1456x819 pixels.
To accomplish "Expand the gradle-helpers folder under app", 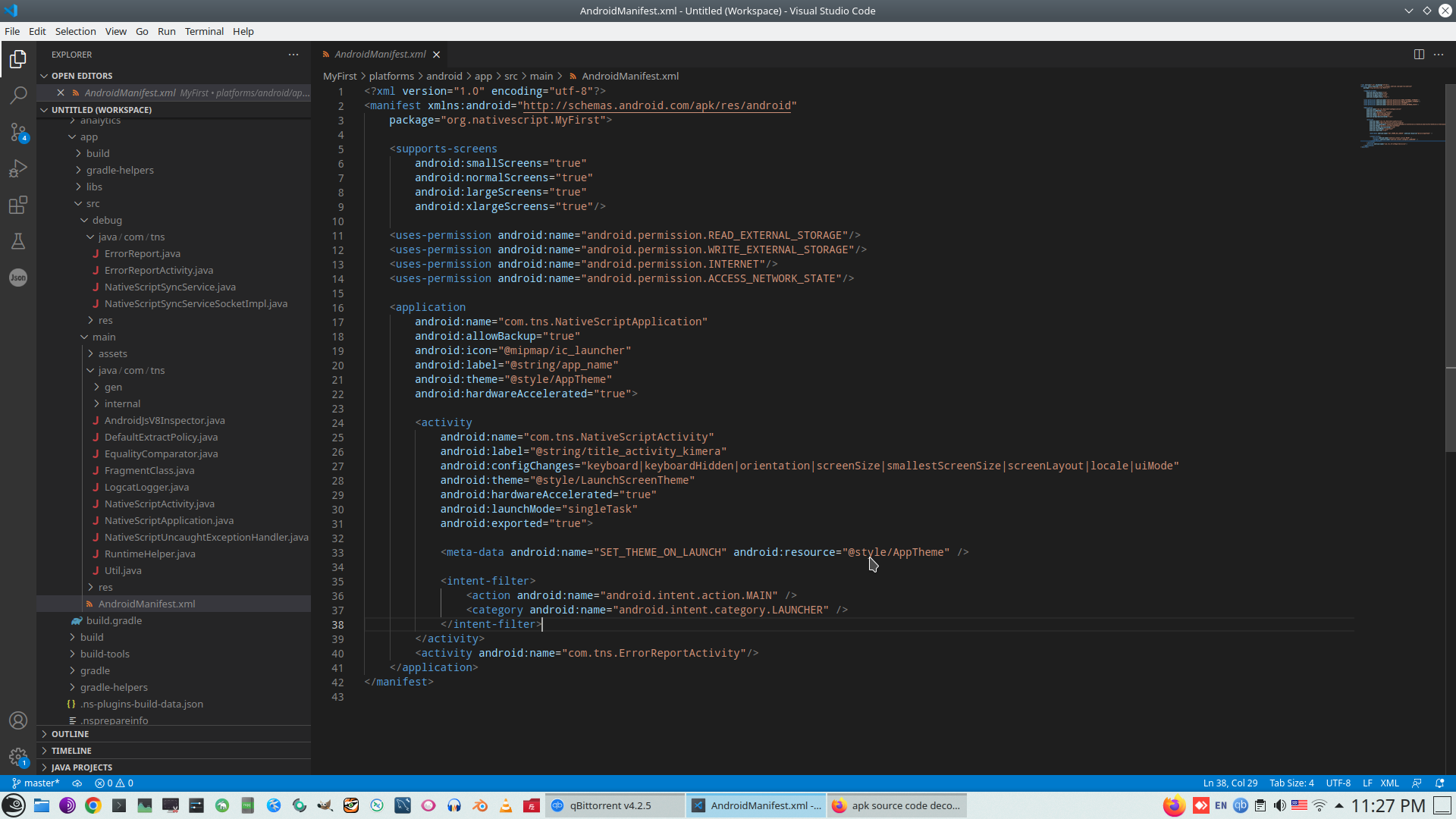I will tap(120, 170).
